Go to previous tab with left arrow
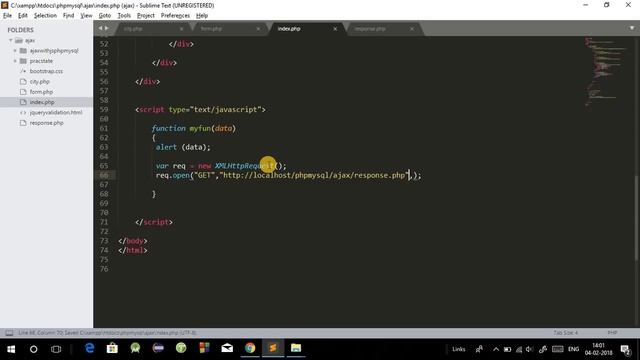 point(100,28)
